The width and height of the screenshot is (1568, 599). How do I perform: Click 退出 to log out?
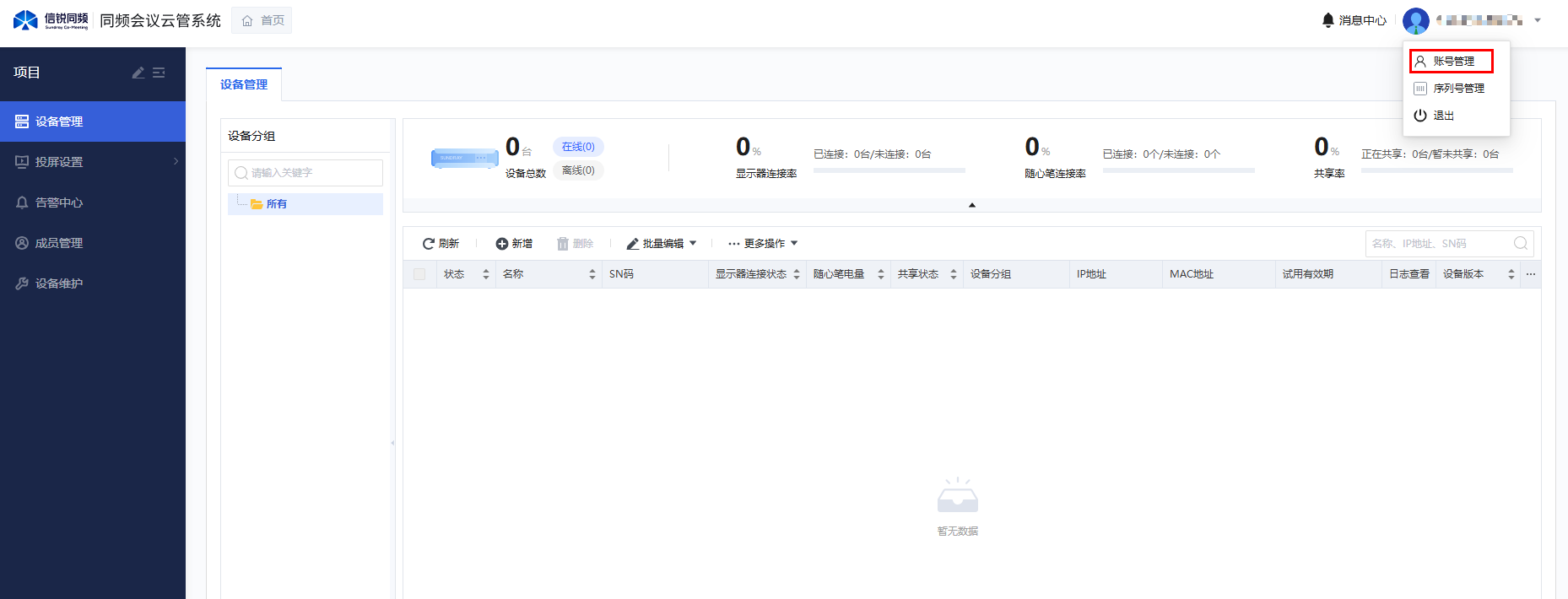pyautogui.click(x=1442, y=116)
